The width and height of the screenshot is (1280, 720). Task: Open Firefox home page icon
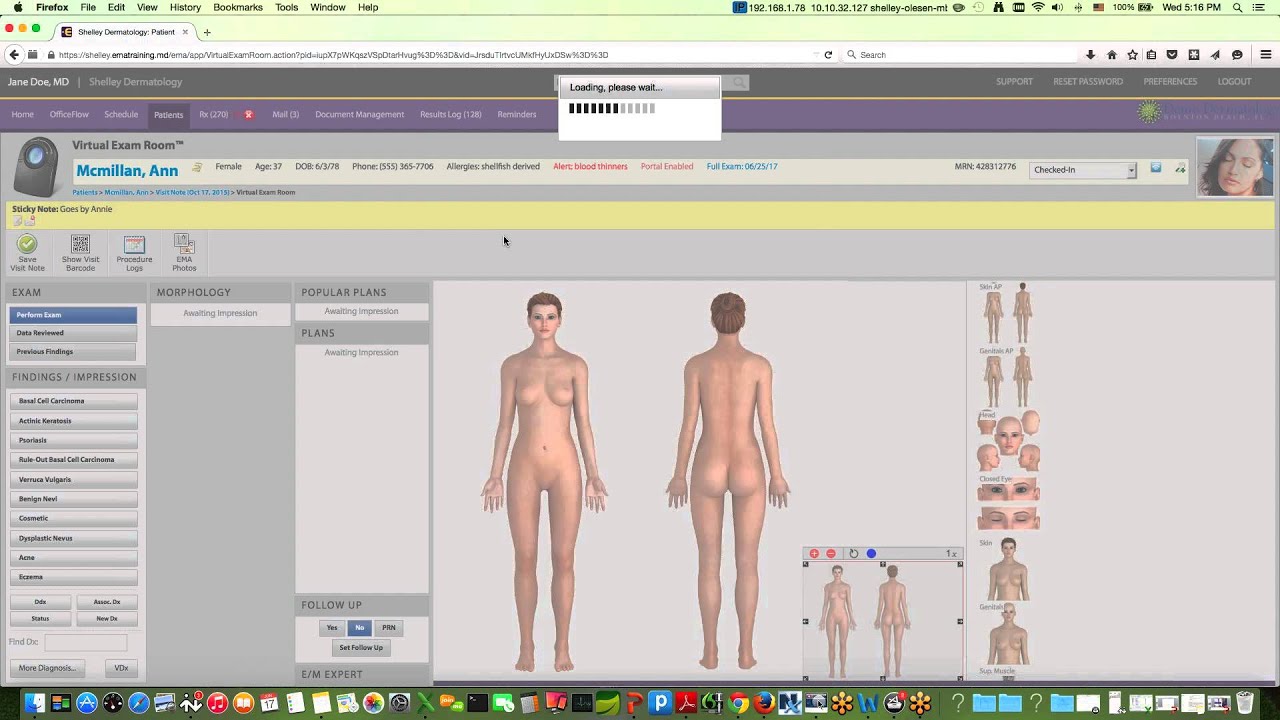[x=1111, y=55]
